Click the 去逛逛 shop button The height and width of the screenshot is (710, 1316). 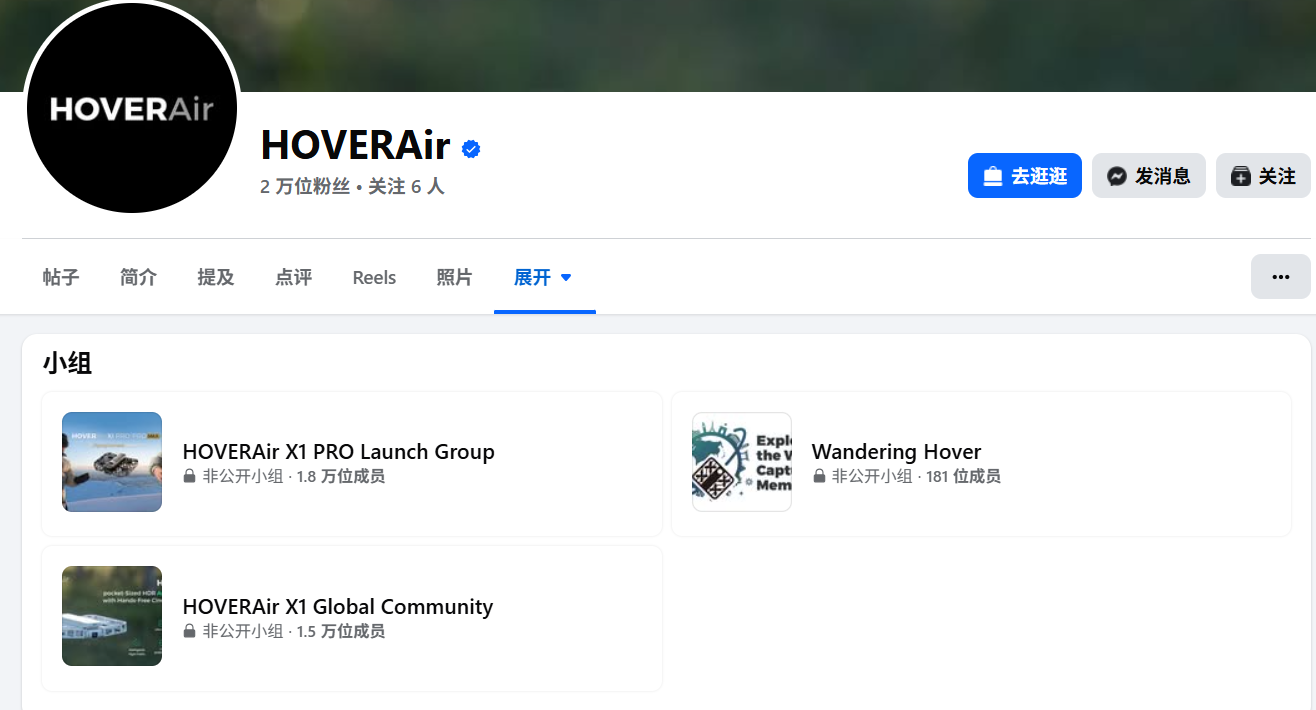[x=1024, y=176]
